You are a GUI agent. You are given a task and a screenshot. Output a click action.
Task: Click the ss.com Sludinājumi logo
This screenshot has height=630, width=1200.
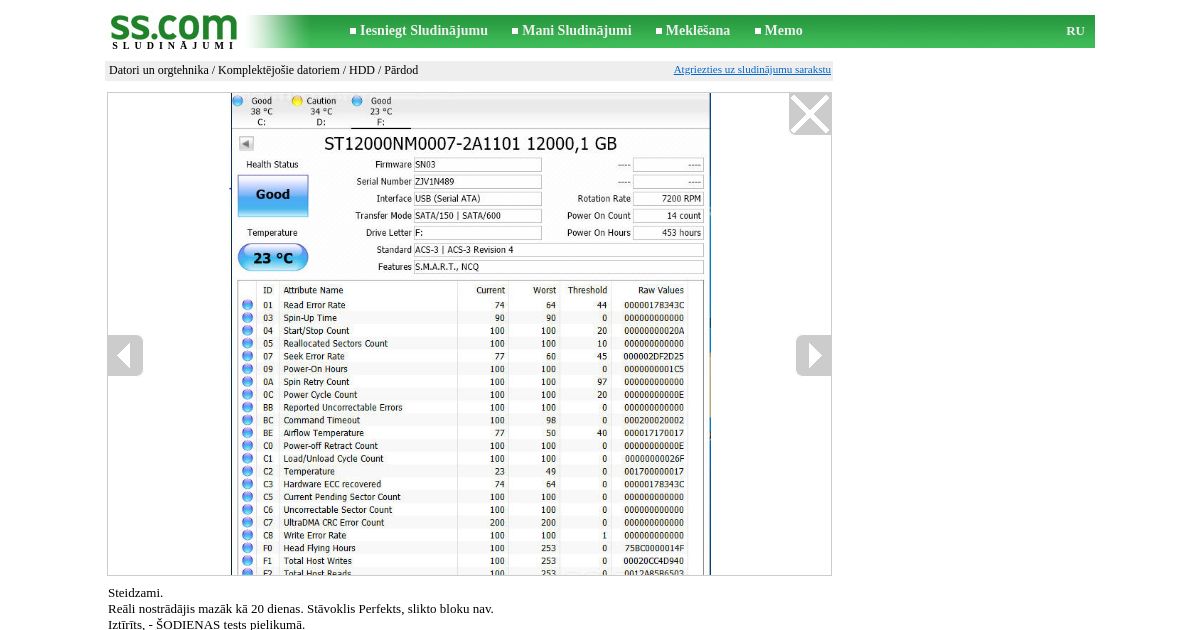click(x=173, y=31)
